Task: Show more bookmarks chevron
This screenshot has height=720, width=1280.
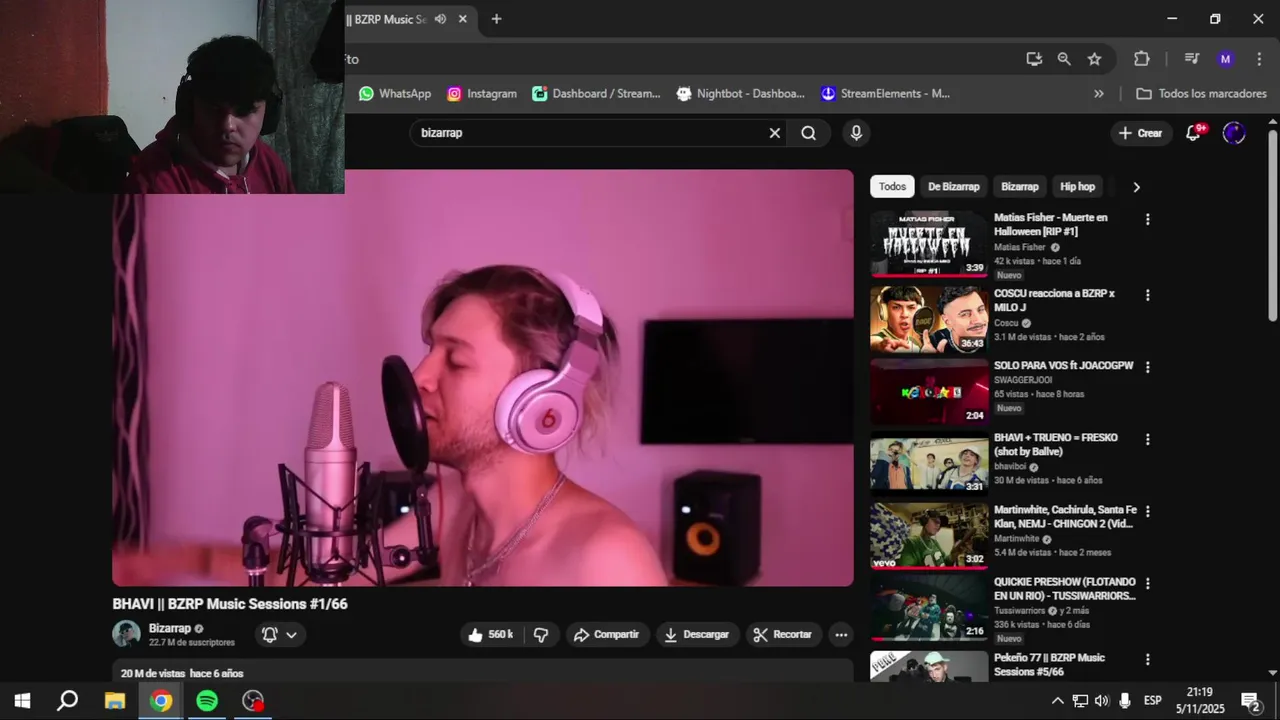Action: [x=1099, y=93]
